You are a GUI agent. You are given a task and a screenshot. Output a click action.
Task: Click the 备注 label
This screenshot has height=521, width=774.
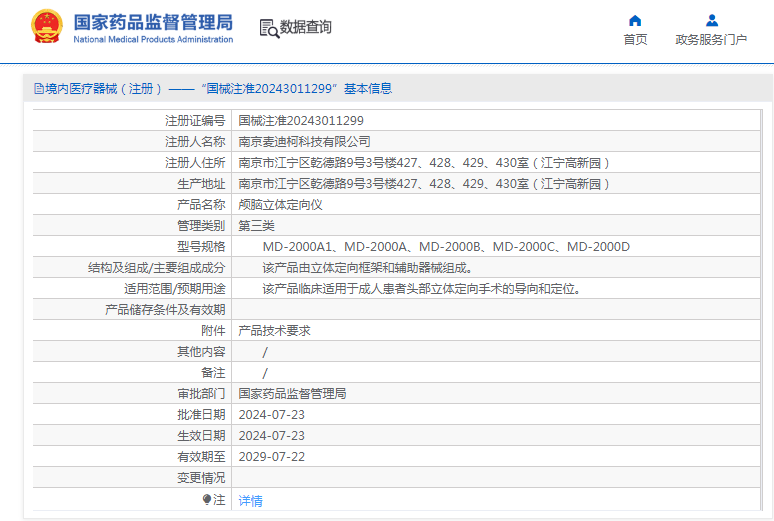tap(213, 373)
